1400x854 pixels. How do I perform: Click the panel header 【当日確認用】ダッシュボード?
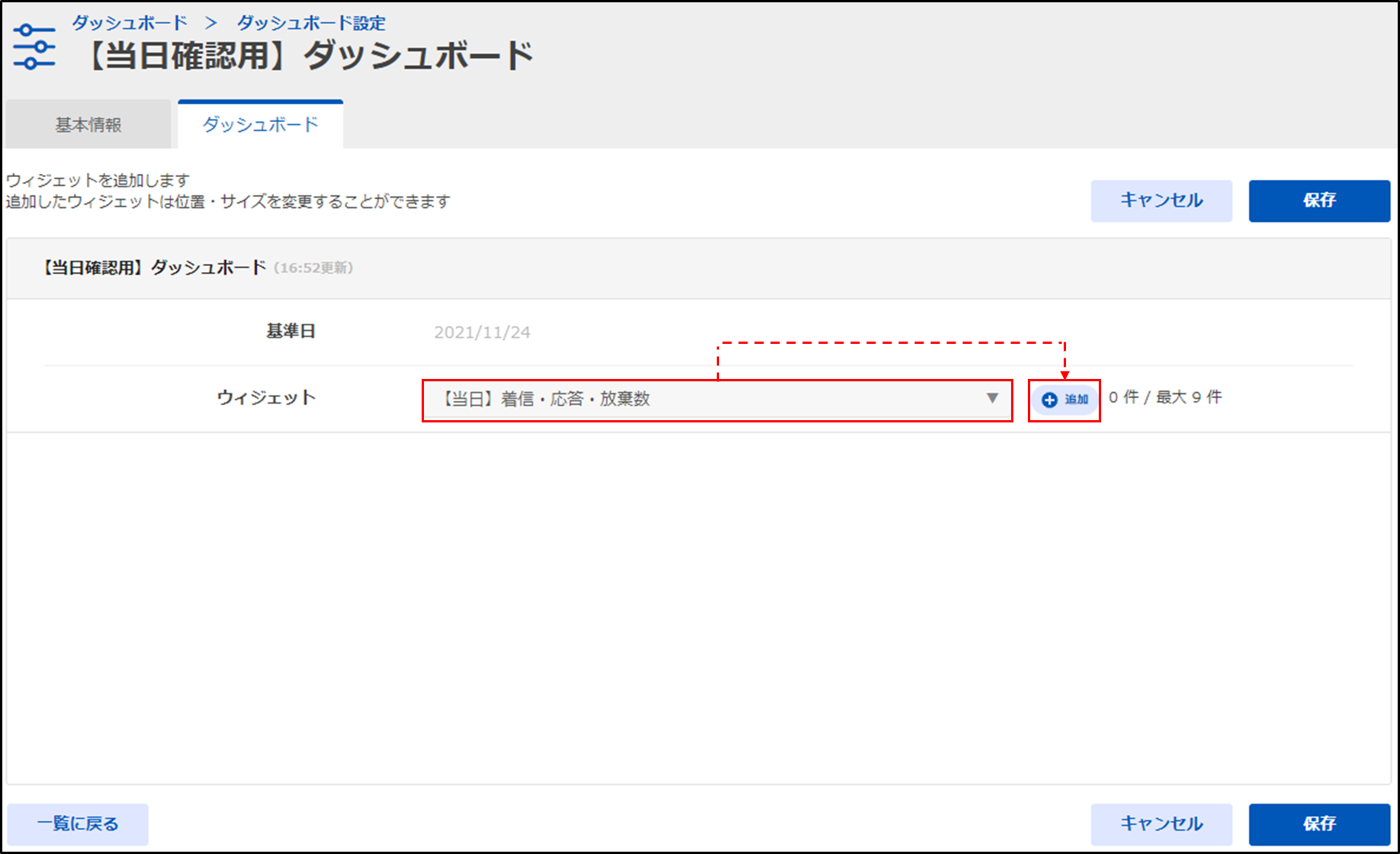tap(153, 268)
